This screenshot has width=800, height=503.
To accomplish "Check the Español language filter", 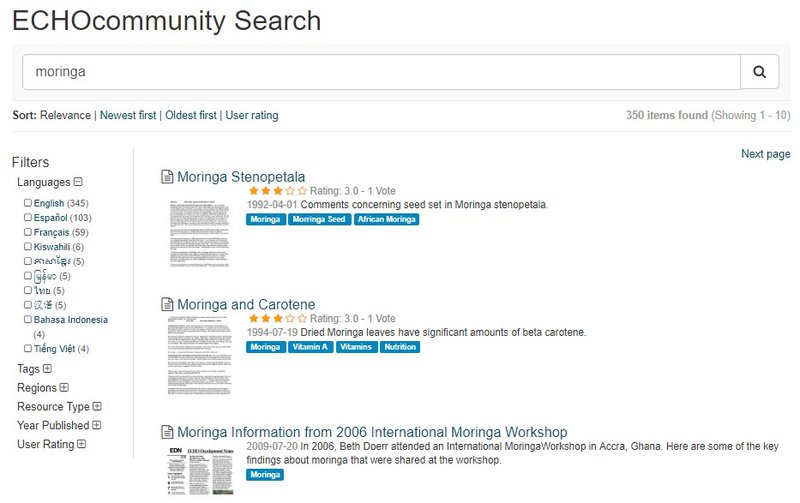I will pos(28,217).
